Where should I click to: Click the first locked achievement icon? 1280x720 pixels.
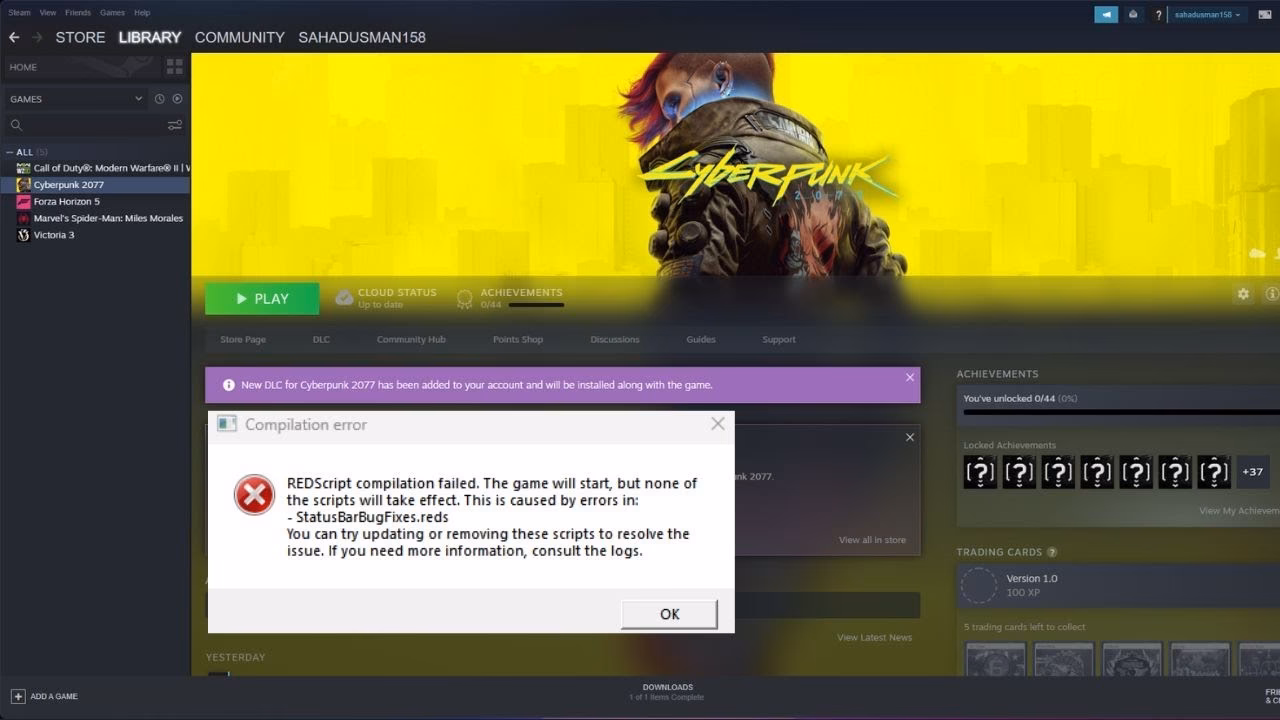click(x=980, y=472)
